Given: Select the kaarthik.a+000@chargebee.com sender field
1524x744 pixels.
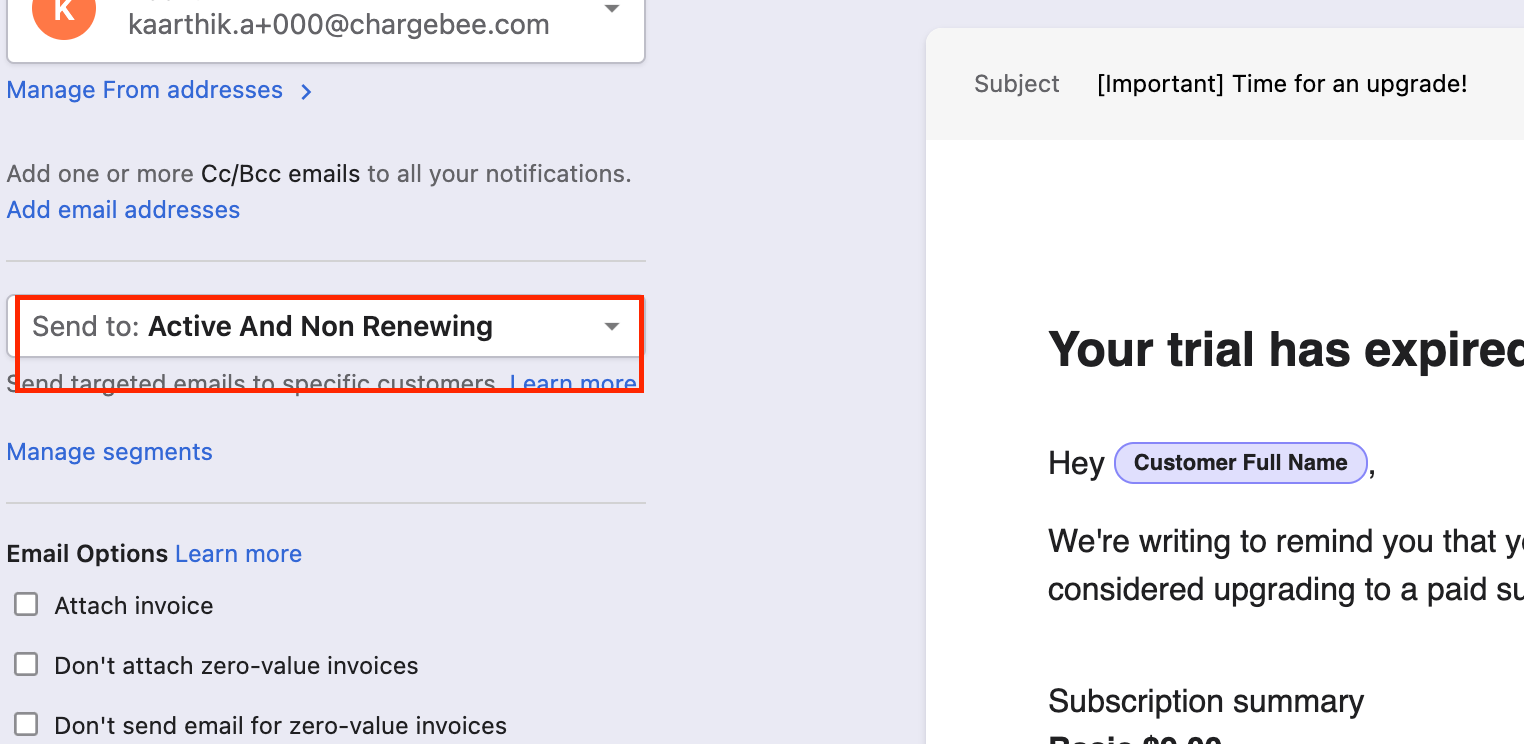Looking at the screenshot, I should click(x=338, y=25).
